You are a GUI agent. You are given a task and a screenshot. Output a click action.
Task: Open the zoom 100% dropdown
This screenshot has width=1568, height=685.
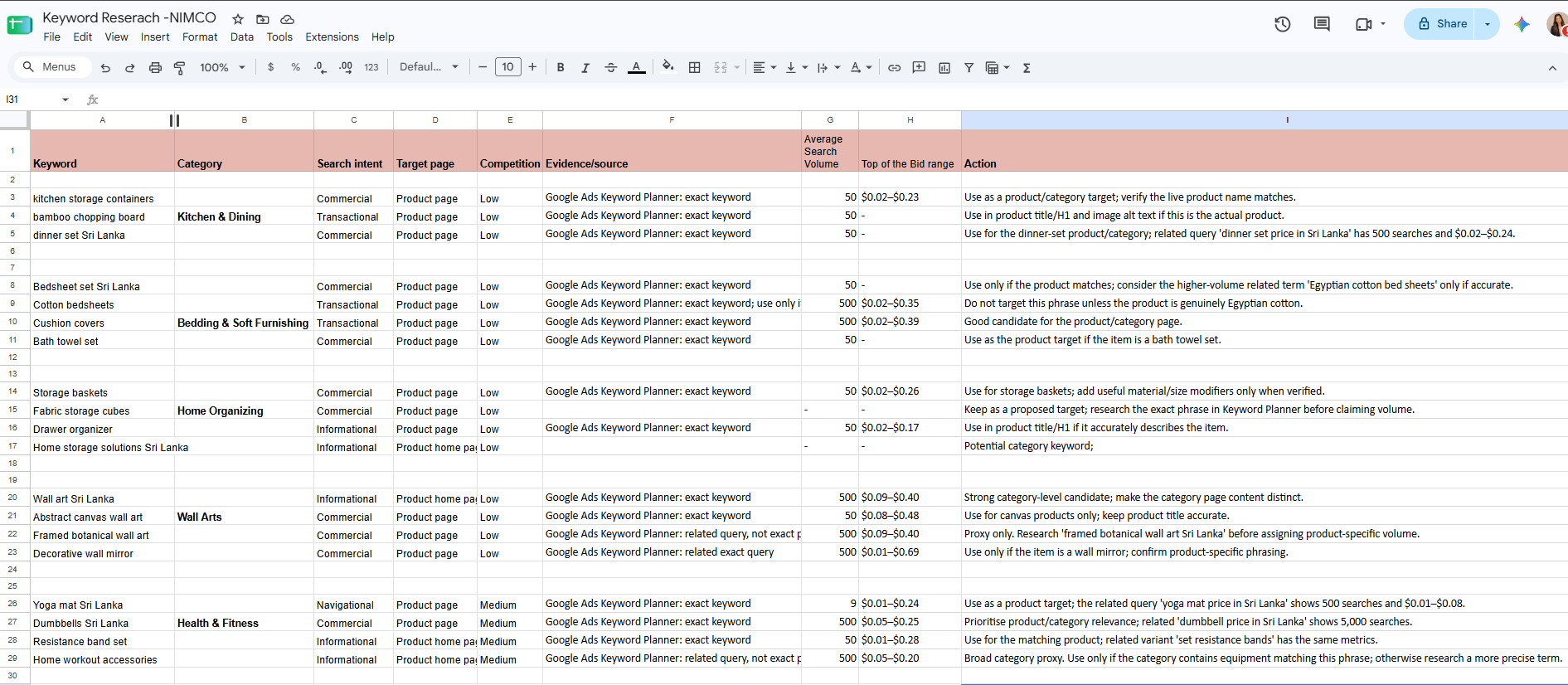(x=222, y=68)
